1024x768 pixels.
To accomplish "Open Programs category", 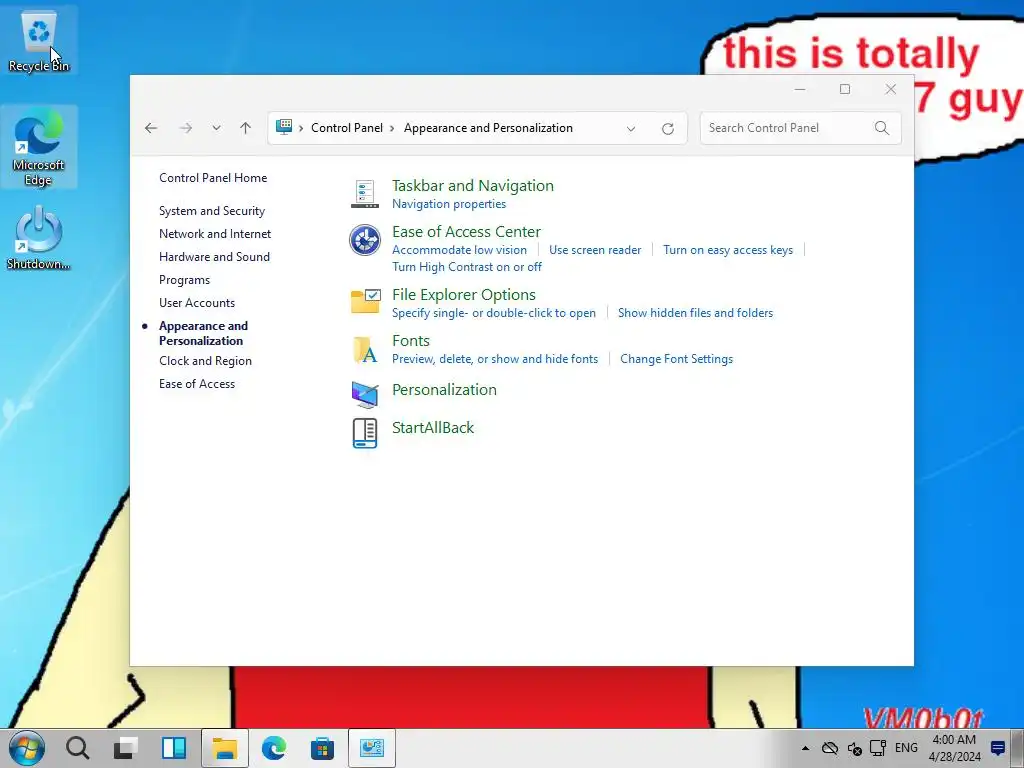I will [185, 280].
